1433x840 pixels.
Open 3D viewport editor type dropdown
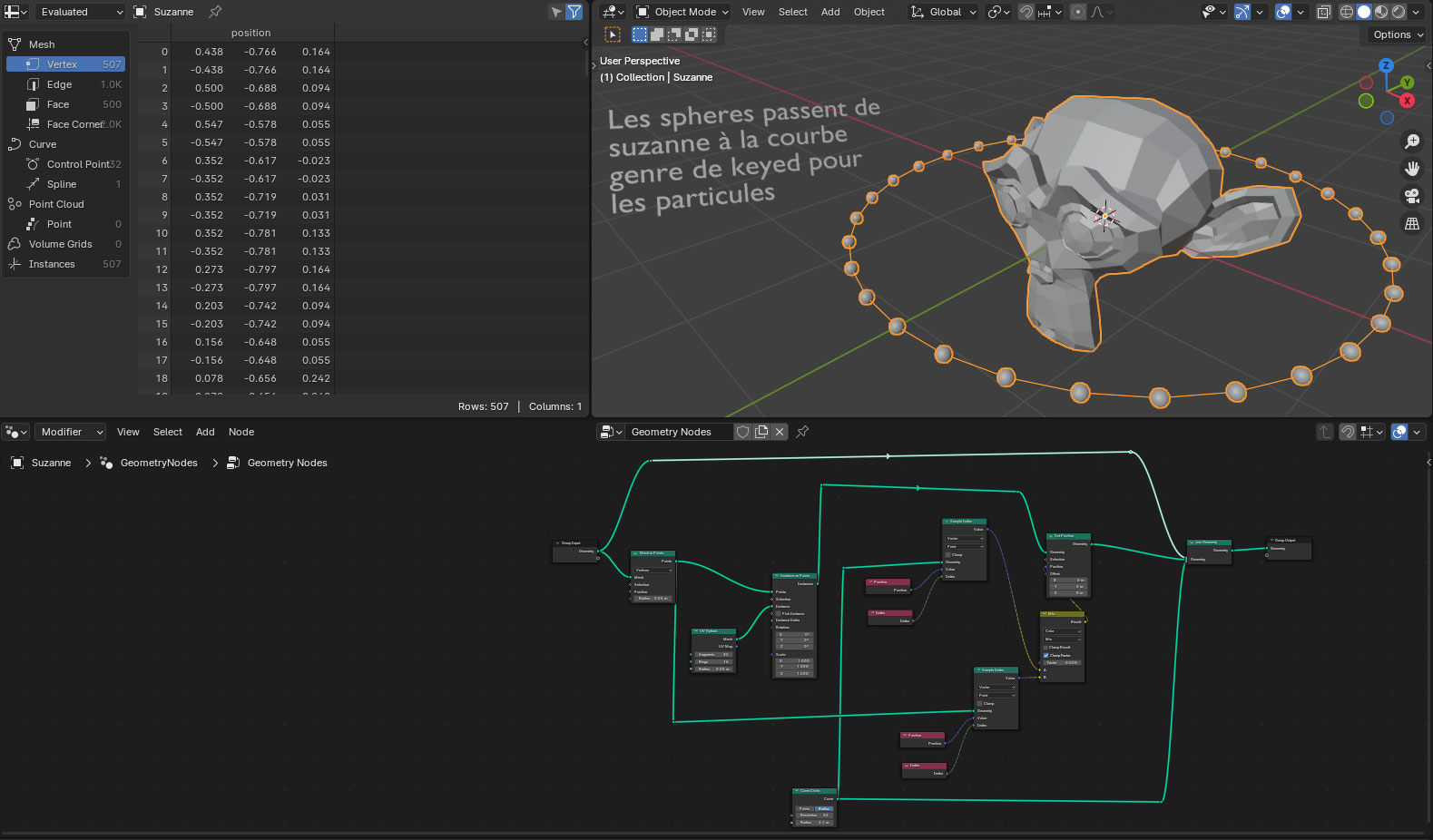point(613,12)
